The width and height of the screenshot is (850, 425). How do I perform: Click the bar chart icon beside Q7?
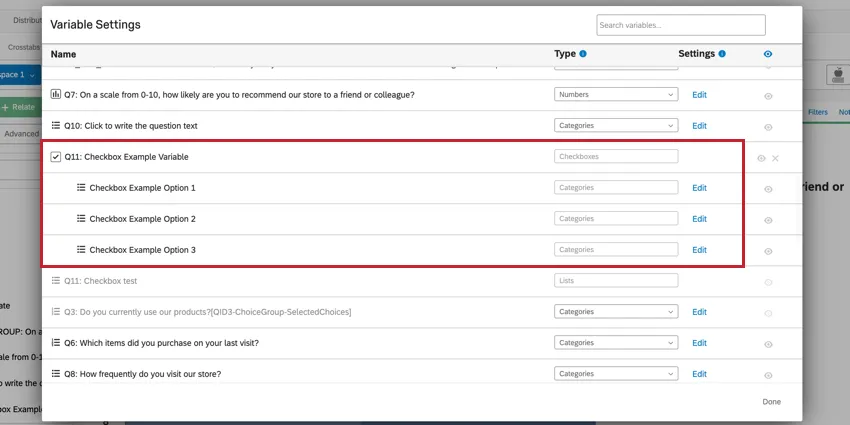[x=56, y=95]
